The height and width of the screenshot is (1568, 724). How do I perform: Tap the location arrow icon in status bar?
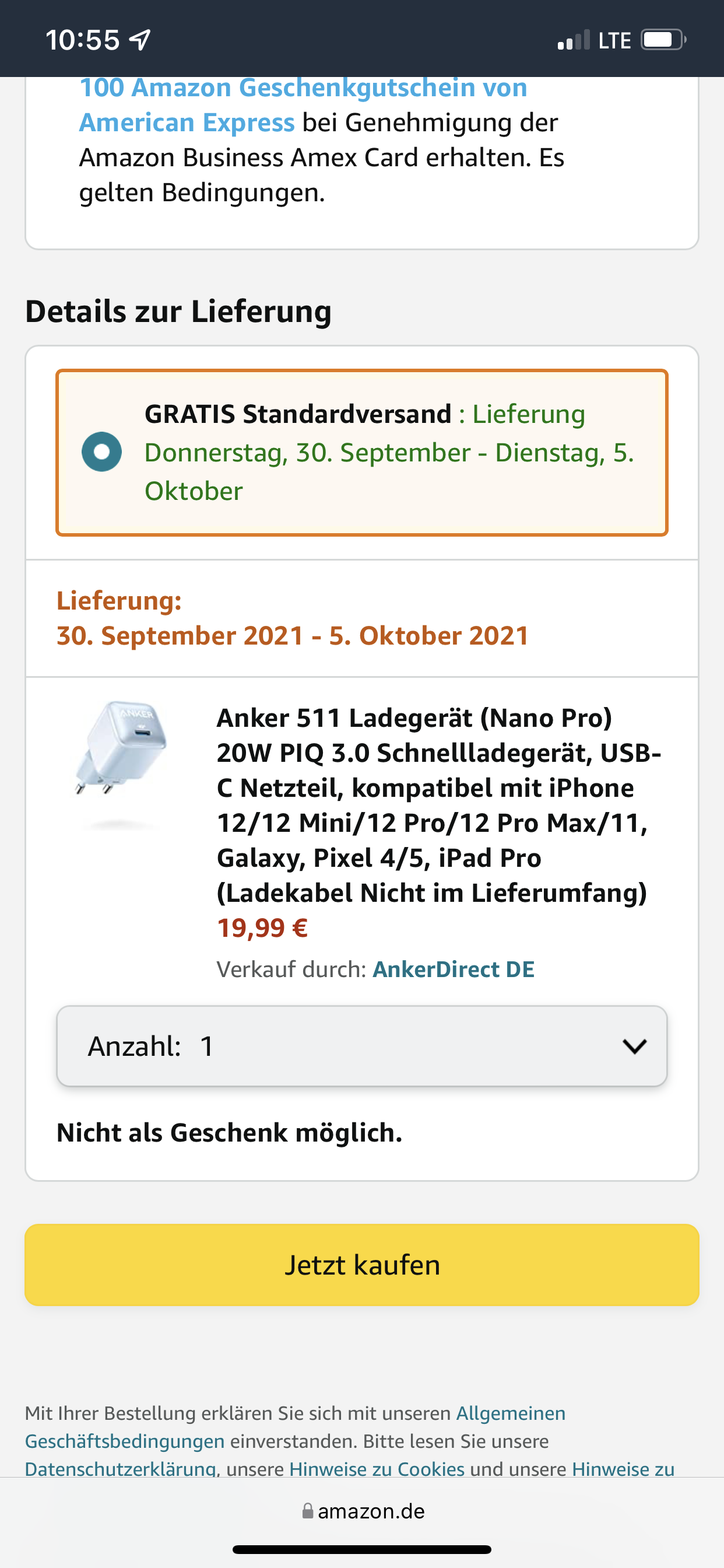pyautogui.click(x=140, y=40)
